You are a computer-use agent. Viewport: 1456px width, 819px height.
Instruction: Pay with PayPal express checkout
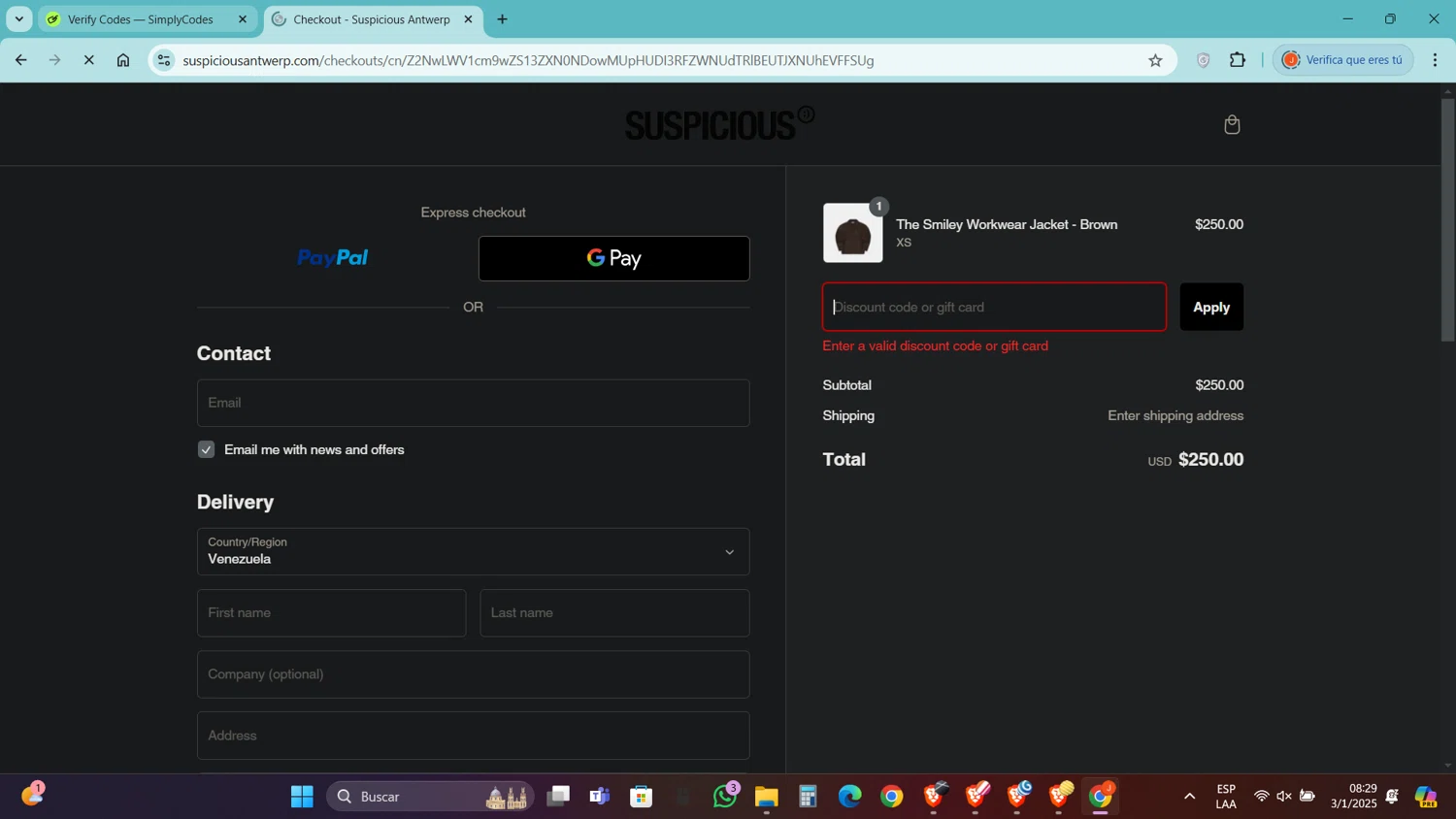click(332, 258)
